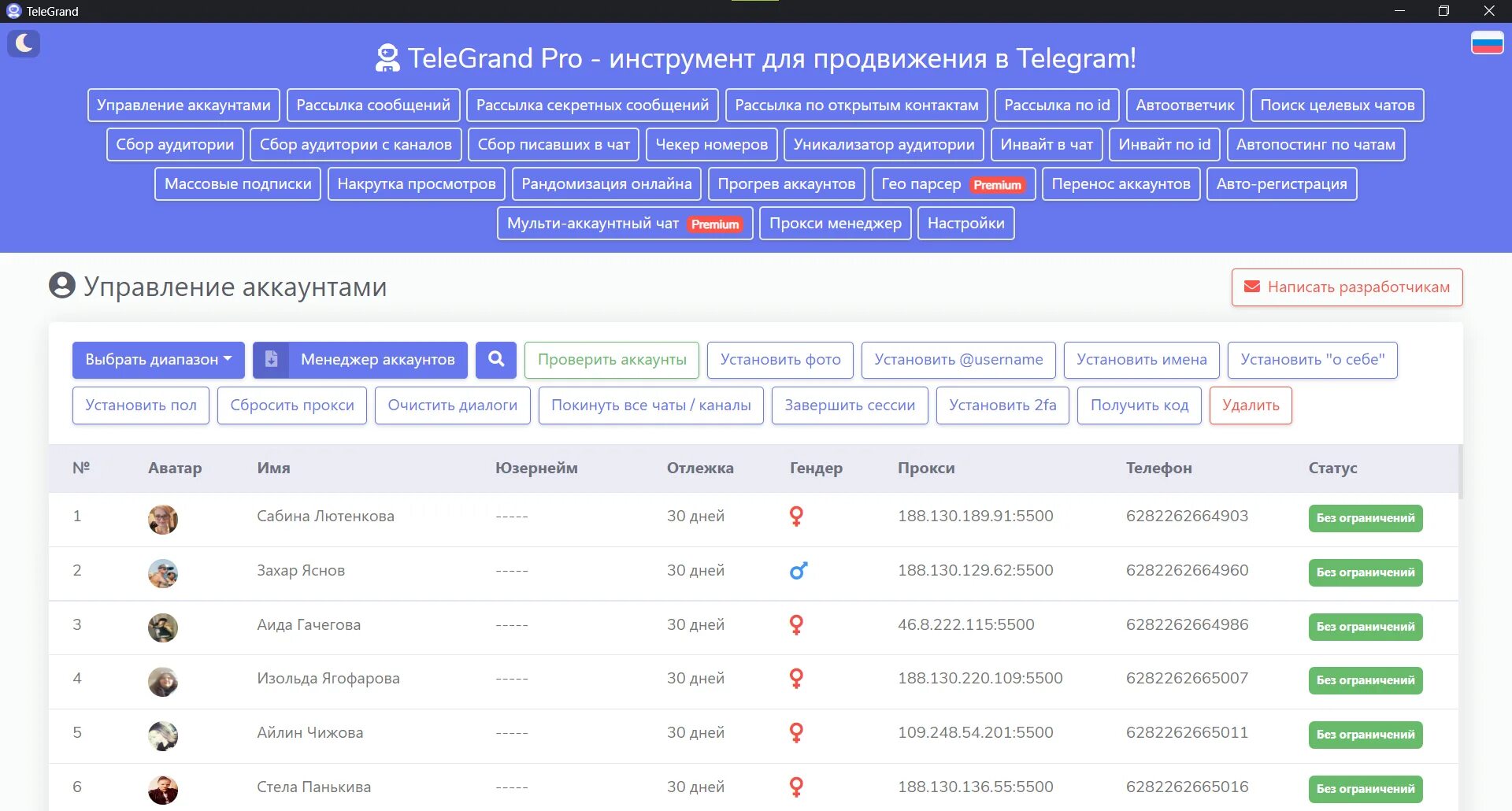Click Сбросить прокси button

[x=292, y=405]
